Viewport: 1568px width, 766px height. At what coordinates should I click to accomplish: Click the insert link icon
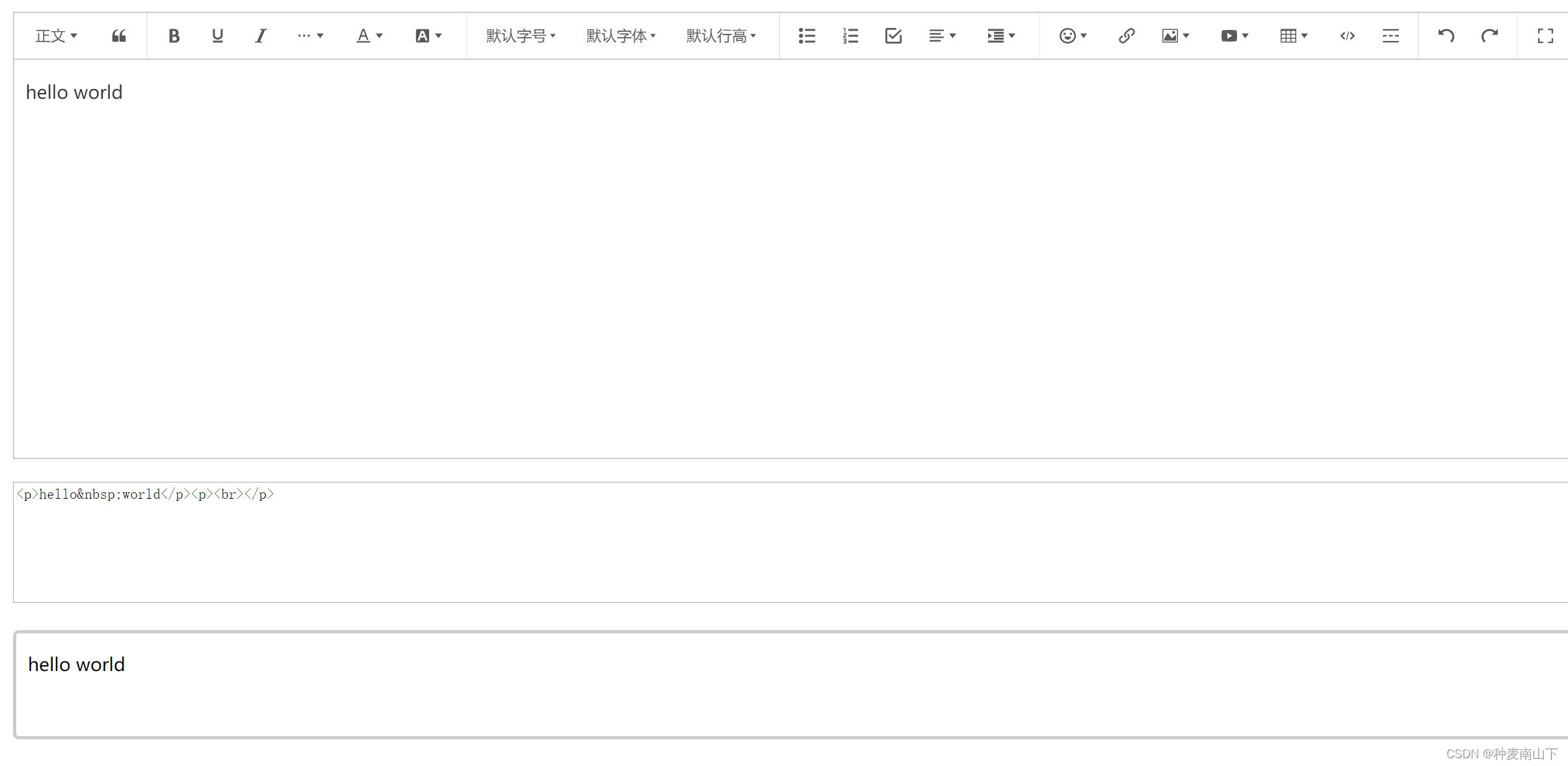(1127, 36)
